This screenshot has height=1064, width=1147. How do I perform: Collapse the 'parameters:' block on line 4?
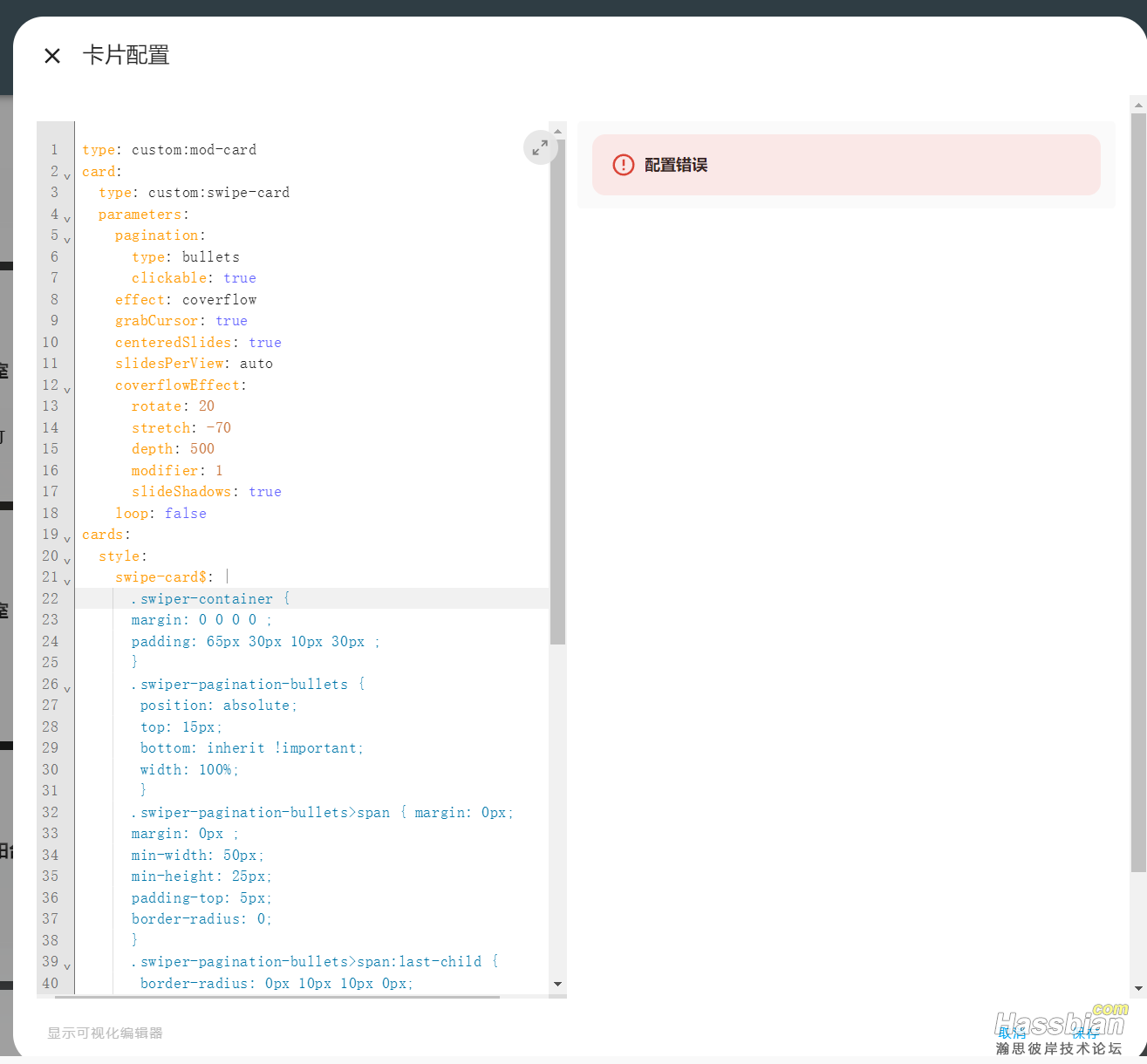pos(67,220)
